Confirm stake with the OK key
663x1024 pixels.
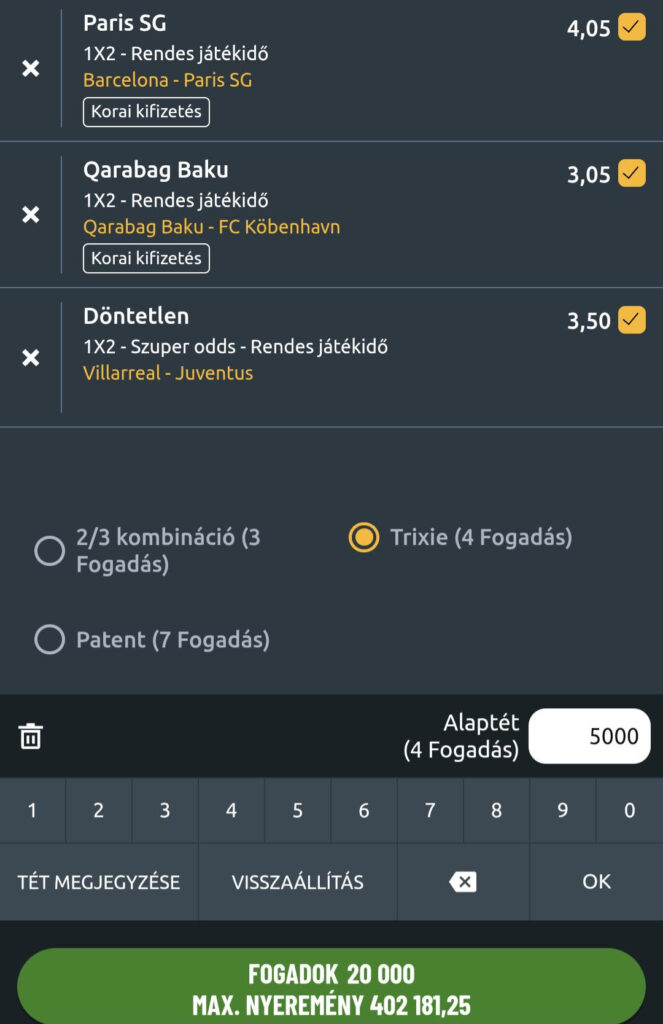pyautogui.click(x=596, y=882)
